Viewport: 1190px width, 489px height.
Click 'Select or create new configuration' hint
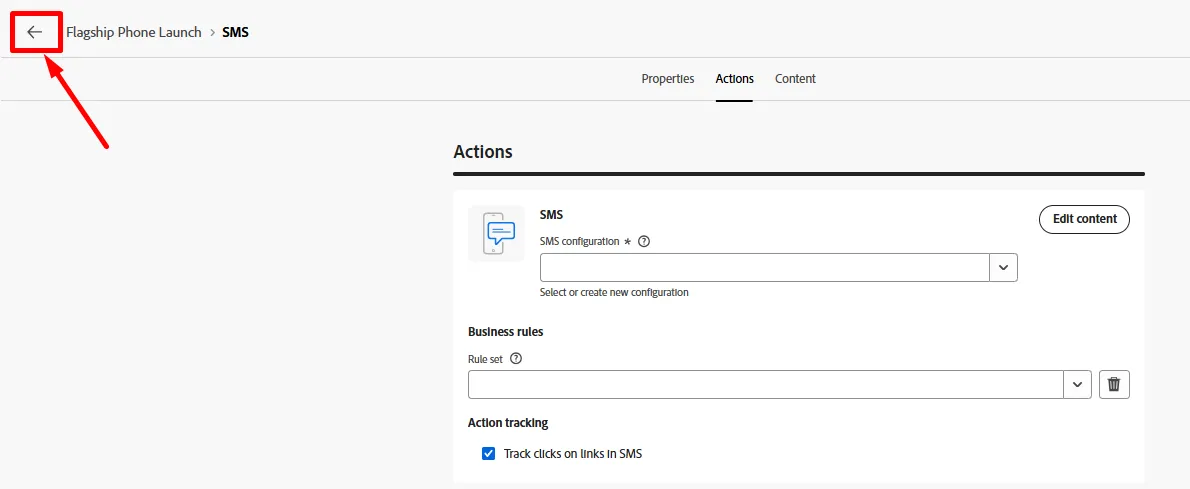tap(614, 292)
